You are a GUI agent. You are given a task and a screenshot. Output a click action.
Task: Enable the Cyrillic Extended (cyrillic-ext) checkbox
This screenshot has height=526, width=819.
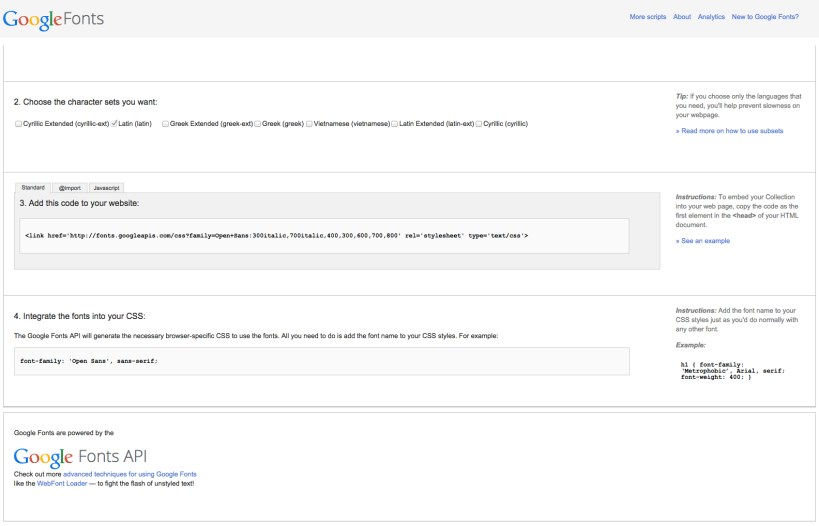18,124
